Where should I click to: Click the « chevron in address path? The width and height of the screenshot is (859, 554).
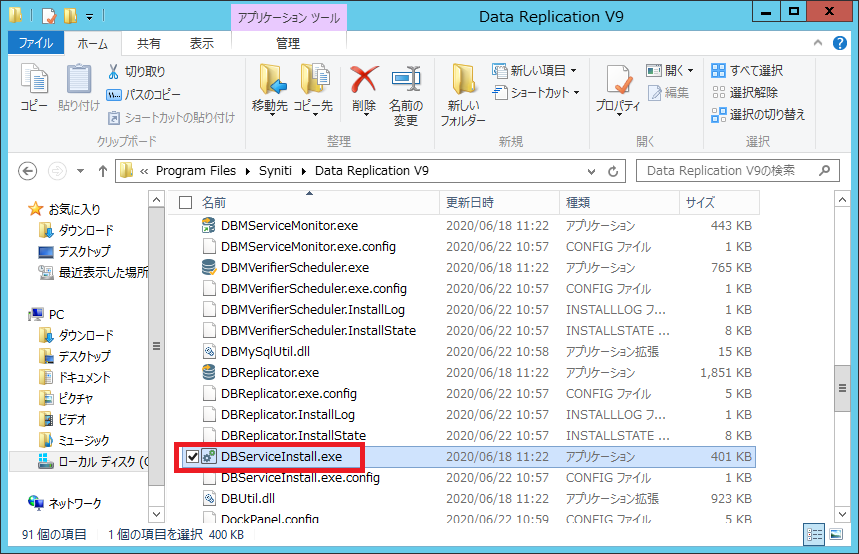pyautogui.click(x=144, y=172)
